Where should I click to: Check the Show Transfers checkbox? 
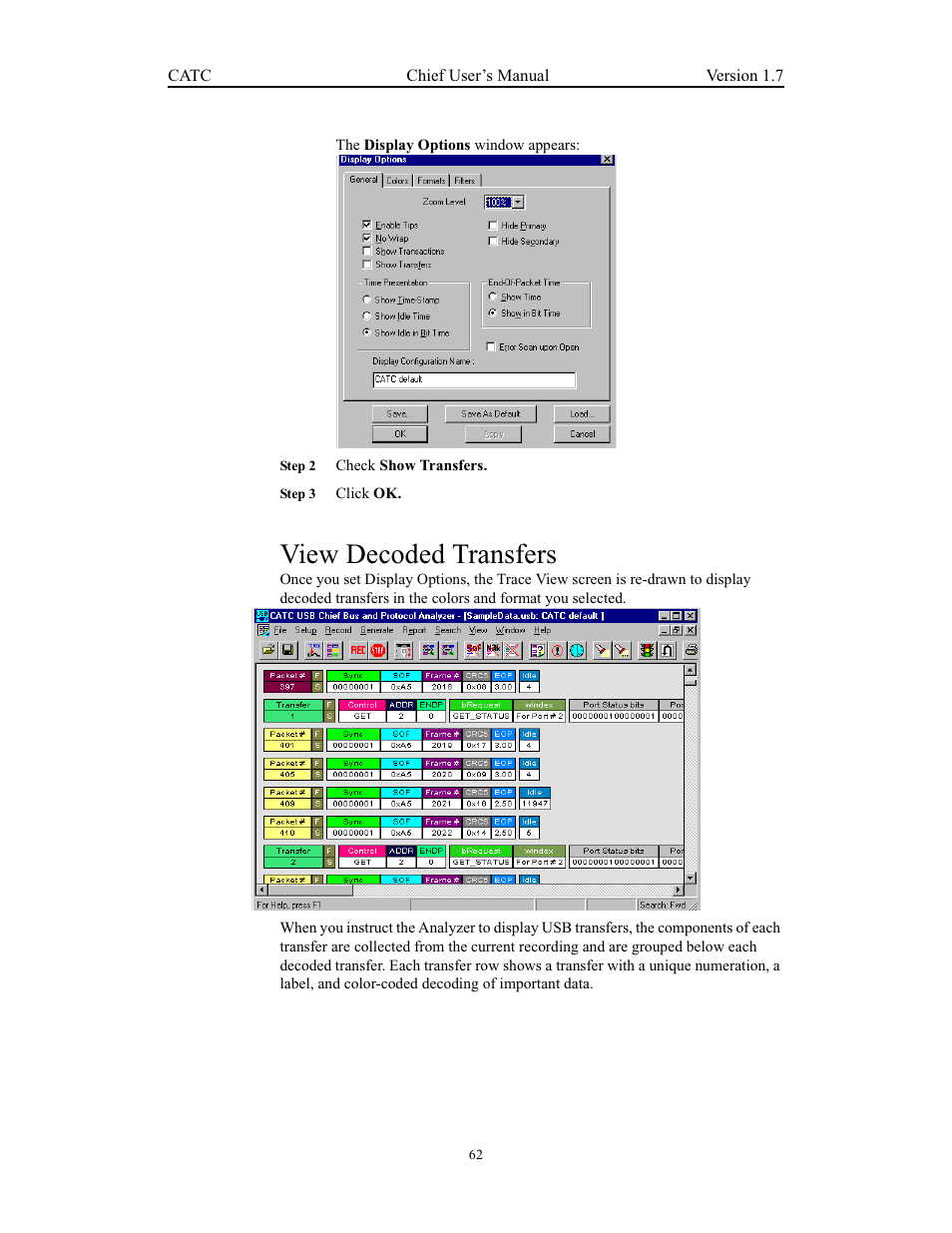(x=366, y=264)
